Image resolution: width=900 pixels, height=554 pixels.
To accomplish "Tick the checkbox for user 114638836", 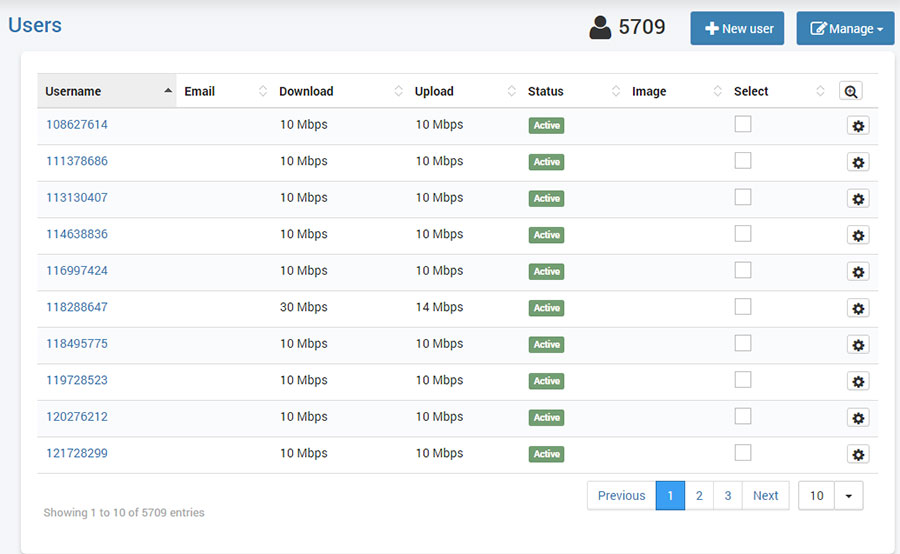I will click(743, 234).
